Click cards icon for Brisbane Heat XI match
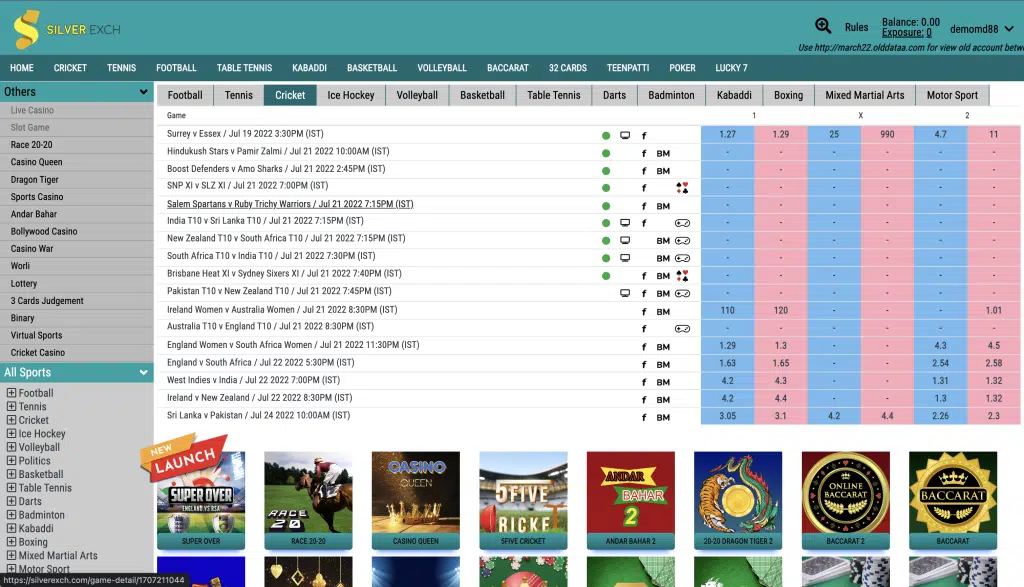 (682, 276)
